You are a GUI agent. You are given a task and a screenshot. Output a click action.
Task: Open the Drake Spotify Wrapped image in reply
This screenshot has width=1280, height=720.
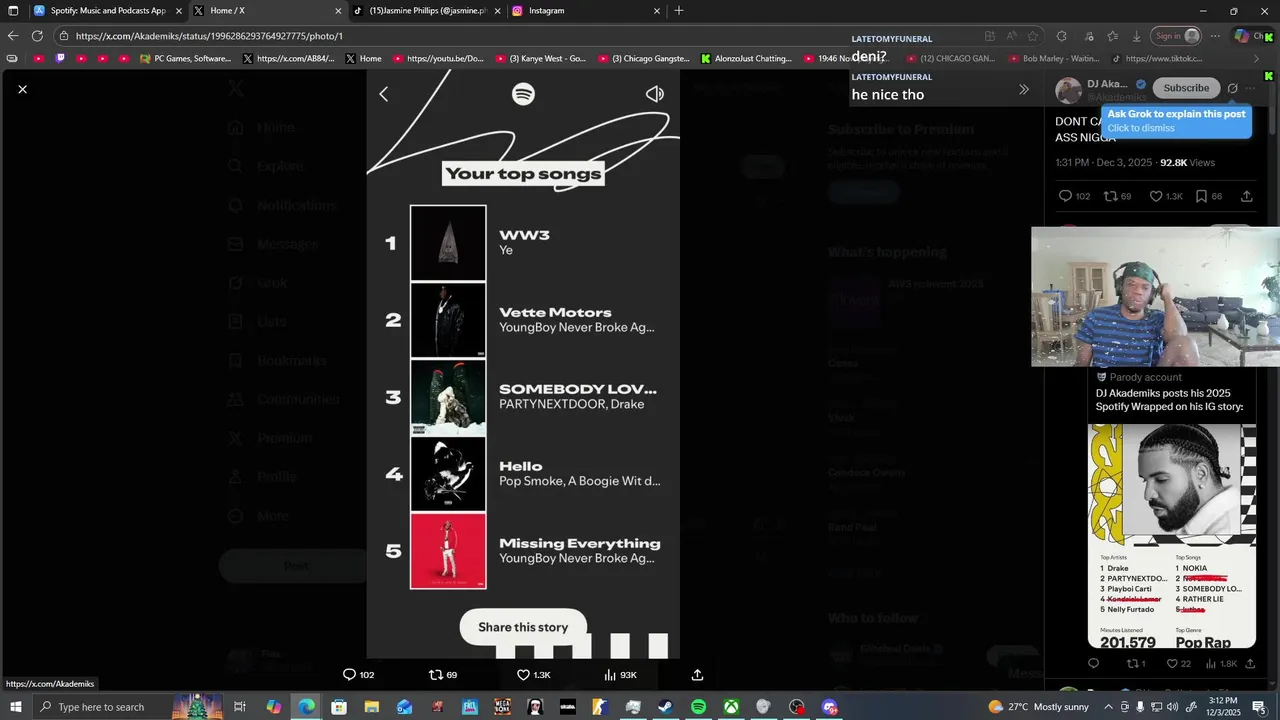(1172, 536)
